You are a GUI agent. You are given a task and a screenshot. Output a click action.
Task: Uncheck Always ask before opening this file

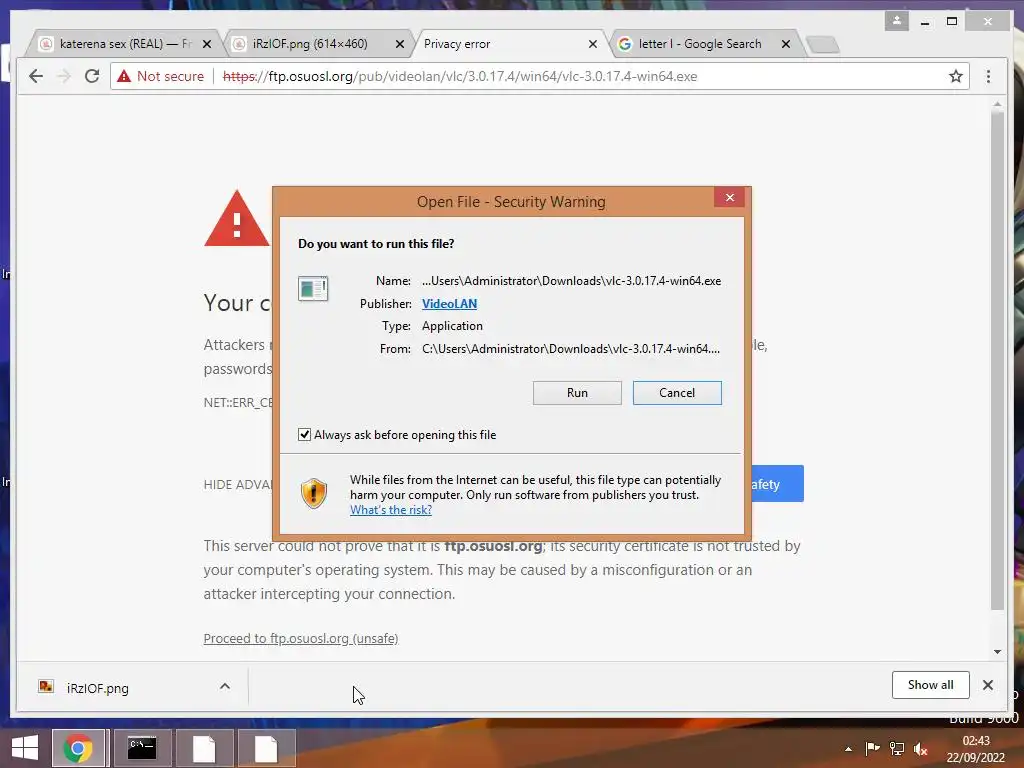click(x=304, y=435)
